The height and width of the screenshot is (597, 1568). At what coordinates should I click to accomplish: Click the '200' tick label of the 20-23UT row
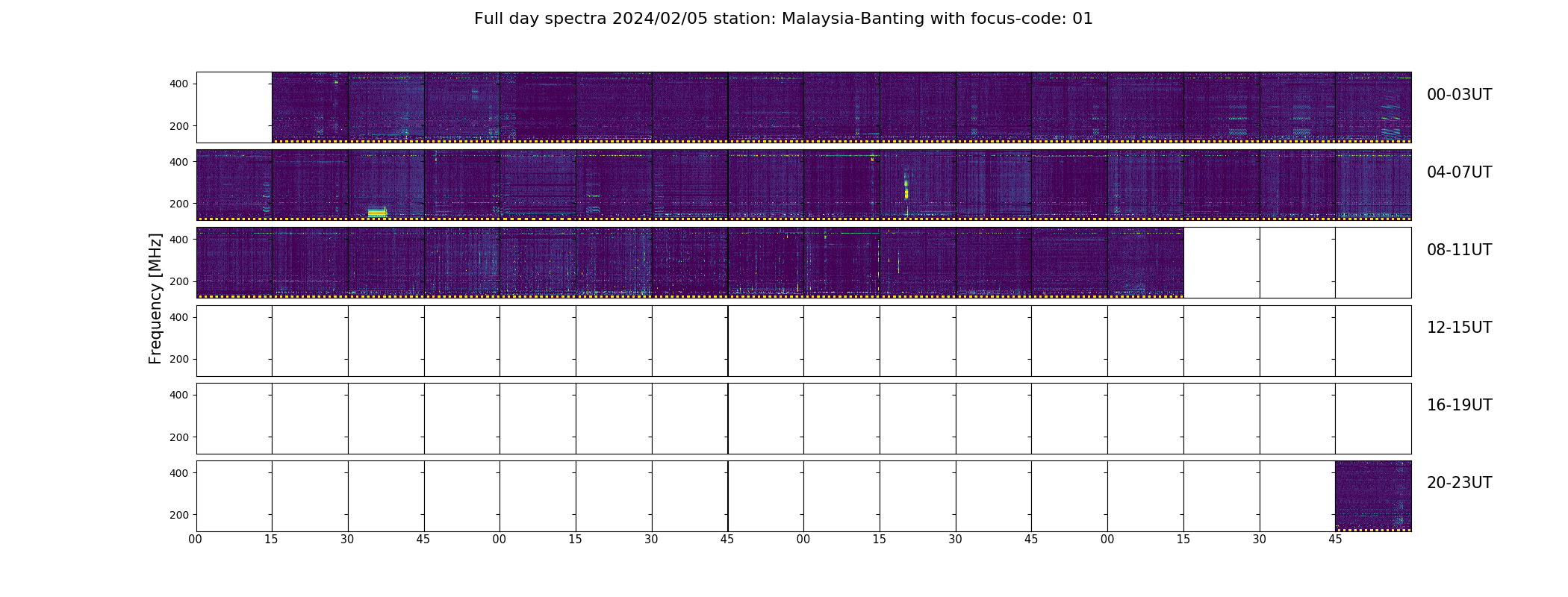pyautogui.click(x=179, y=515)
